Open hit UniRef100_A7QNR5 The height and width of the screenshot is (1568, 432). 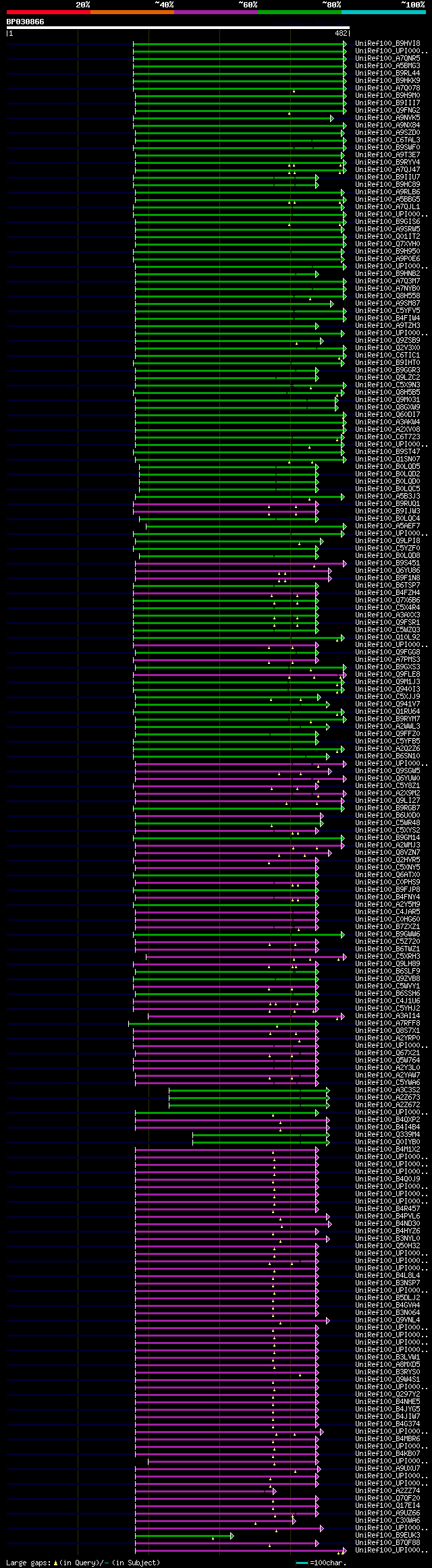388,58
